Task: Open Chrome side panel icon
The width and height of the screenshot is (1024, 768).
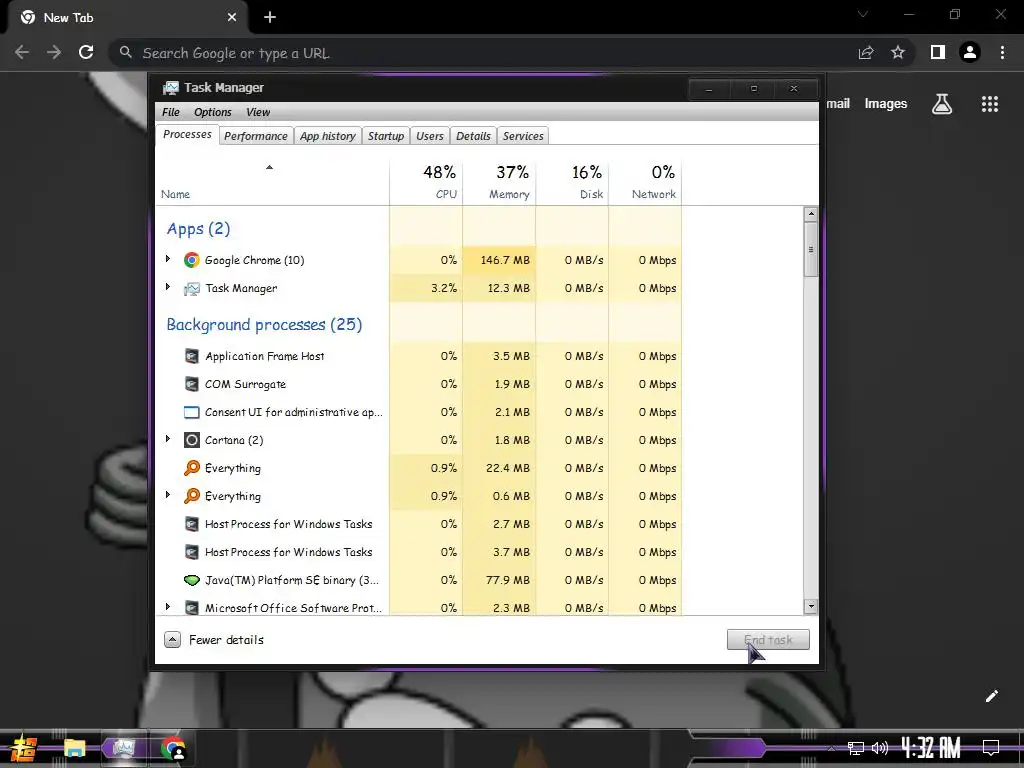Action: click(938, 52)
